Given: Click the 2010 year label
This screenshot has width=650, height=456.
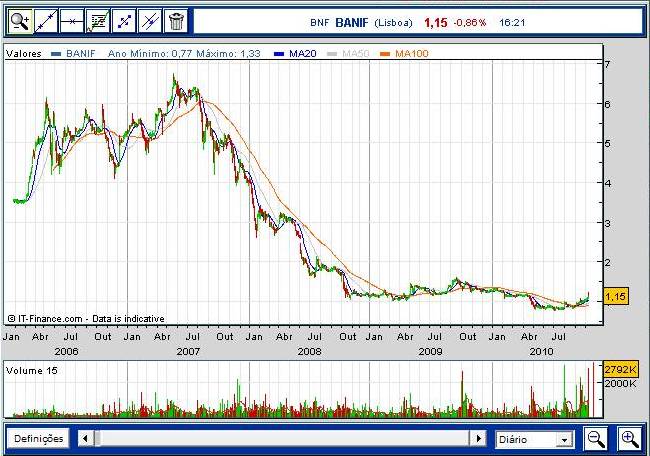Looking at the screenshot, I should point(541,352).
